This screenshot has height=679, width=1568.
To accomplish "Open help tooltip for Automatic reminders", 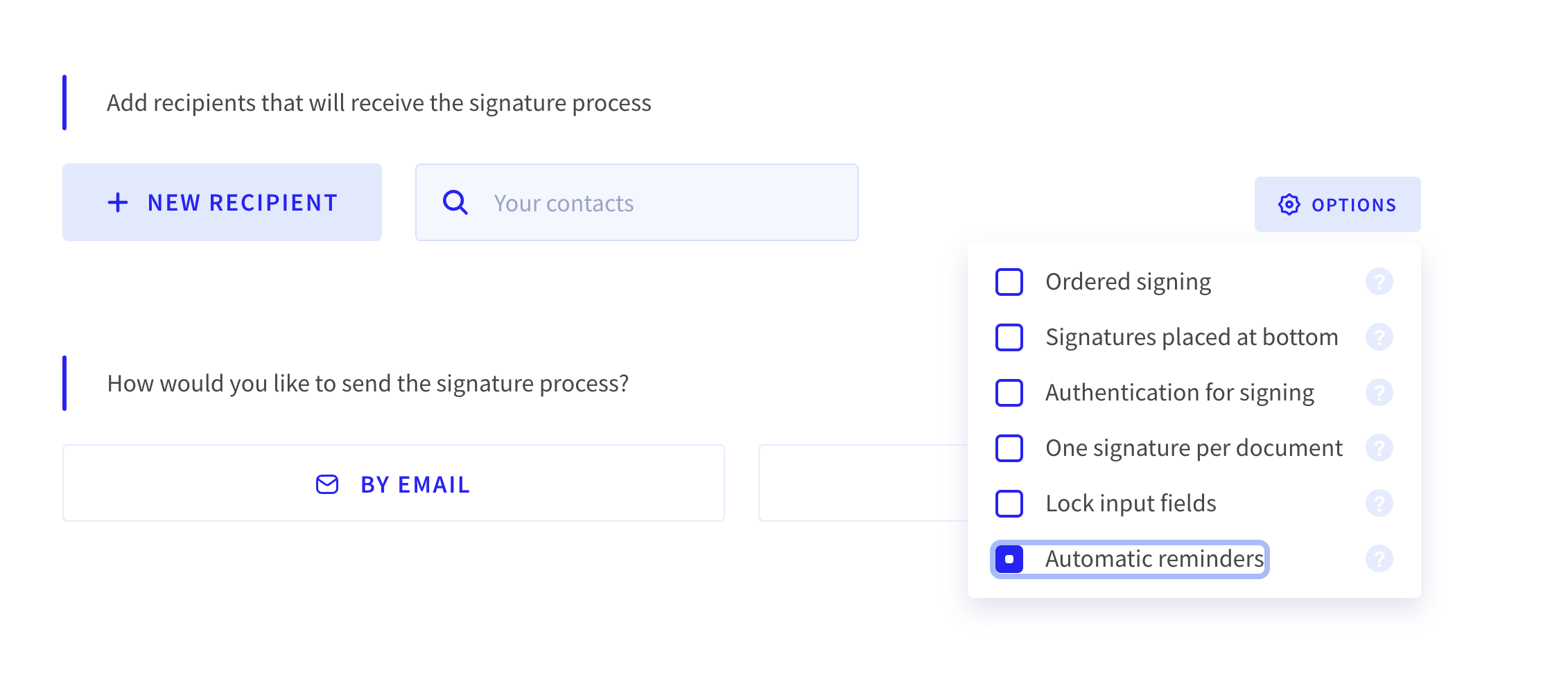I will [1379, 559].
